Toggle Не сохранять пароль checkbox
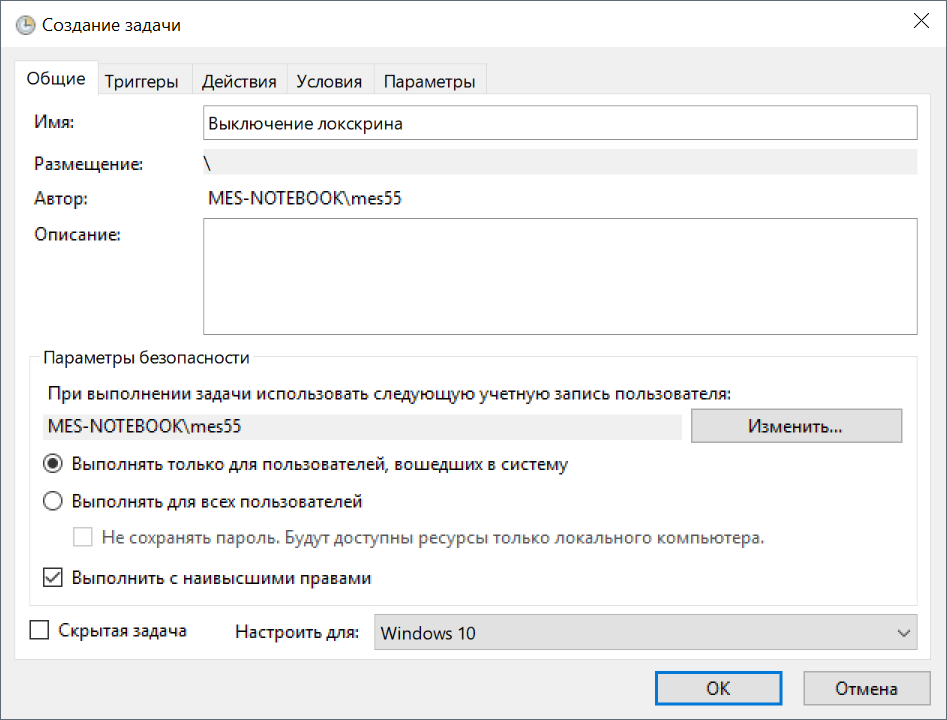This screenshot has height=720, width=947. 83,537
